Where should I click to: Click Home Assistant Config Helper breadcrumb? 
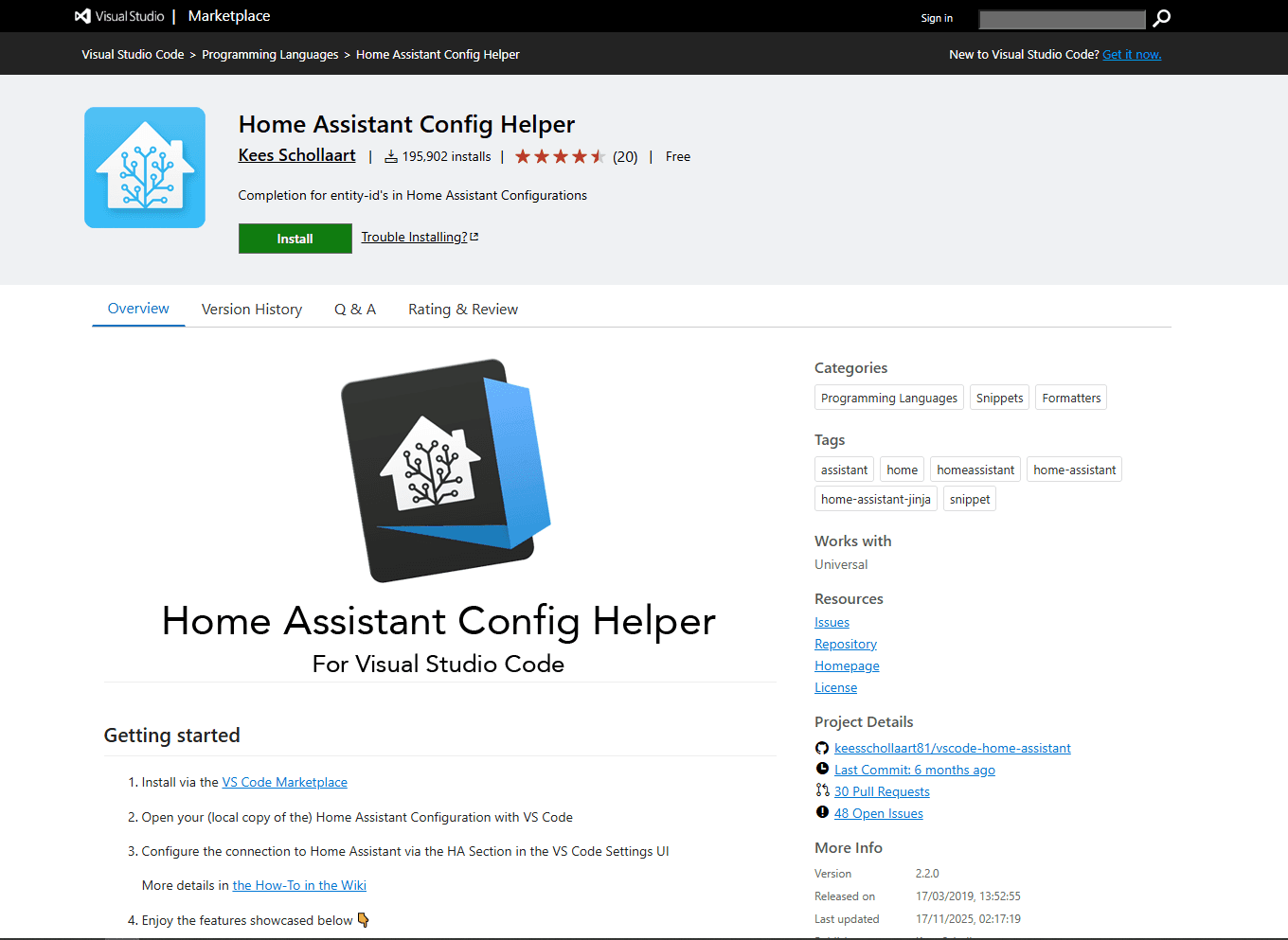click(x=438, y=55)
